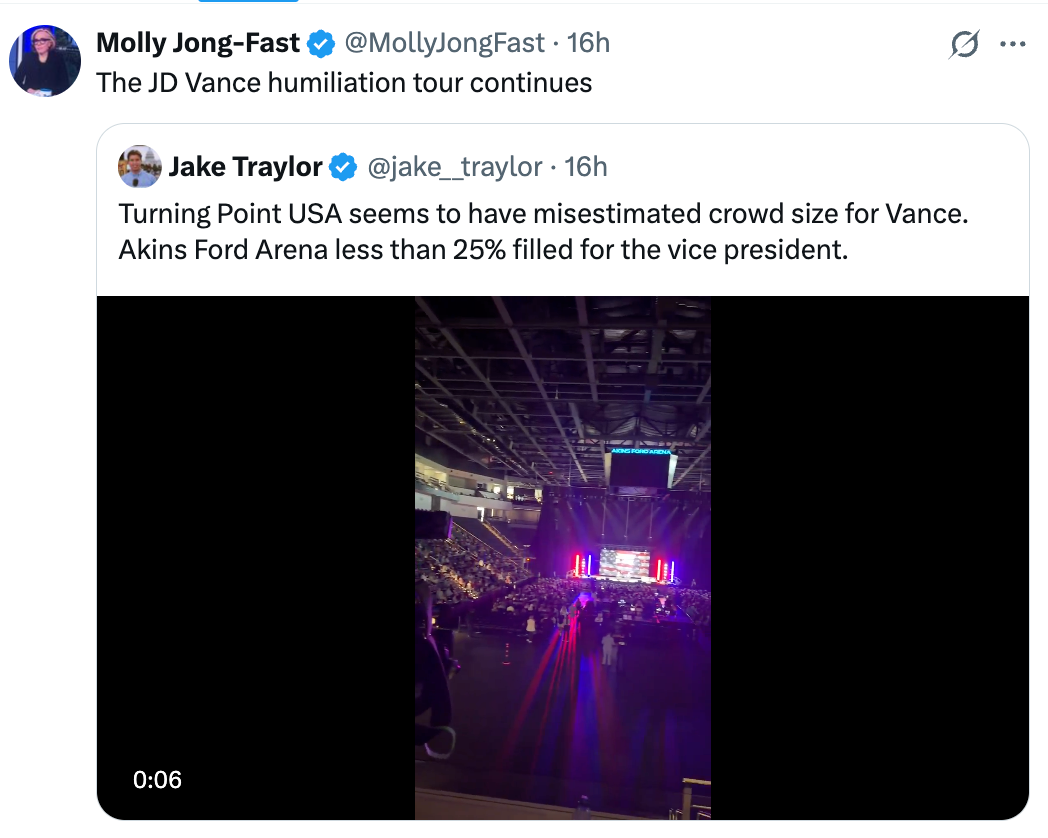The height and width of the screenshot is (838, 1048).
Task: Open the Molly Jong-Fast display name link
Action: [198, 43]
